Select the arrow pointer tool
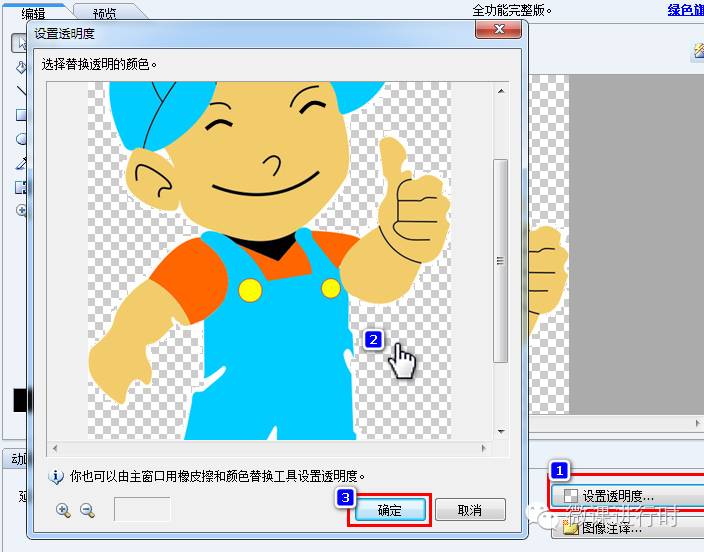The width and height of the screenshot is (704, 552). click(21, 43)
